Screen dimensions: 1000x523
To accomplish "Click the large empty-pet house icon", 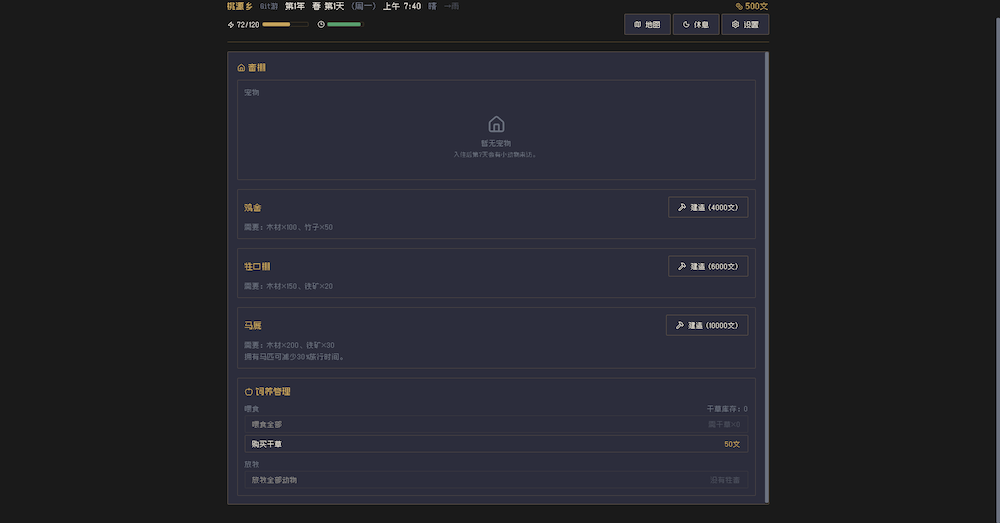I will (496, 124).
